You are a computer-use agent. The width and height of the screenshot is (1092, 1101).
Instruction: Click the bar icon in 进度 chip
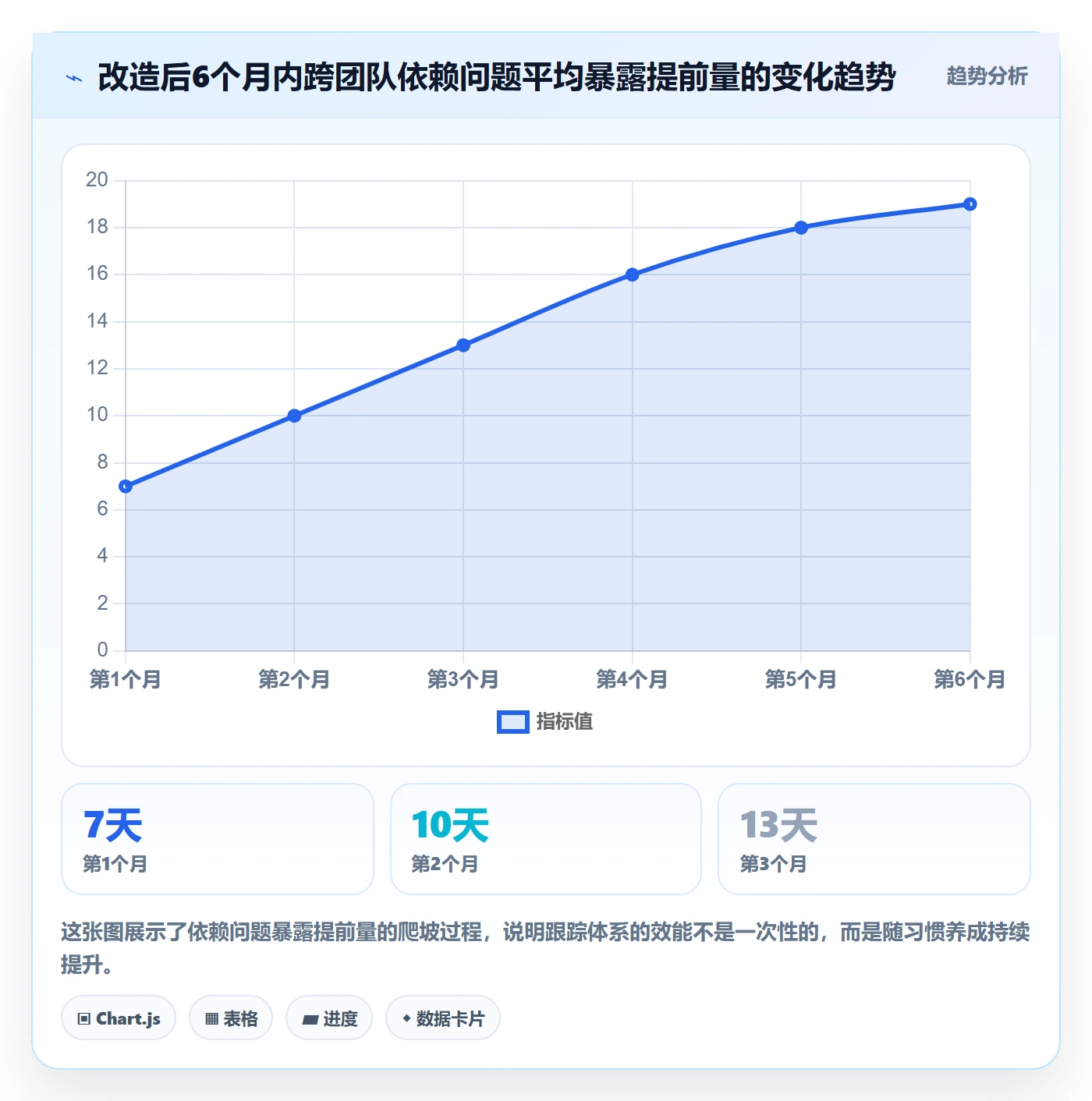[310, 1019]
